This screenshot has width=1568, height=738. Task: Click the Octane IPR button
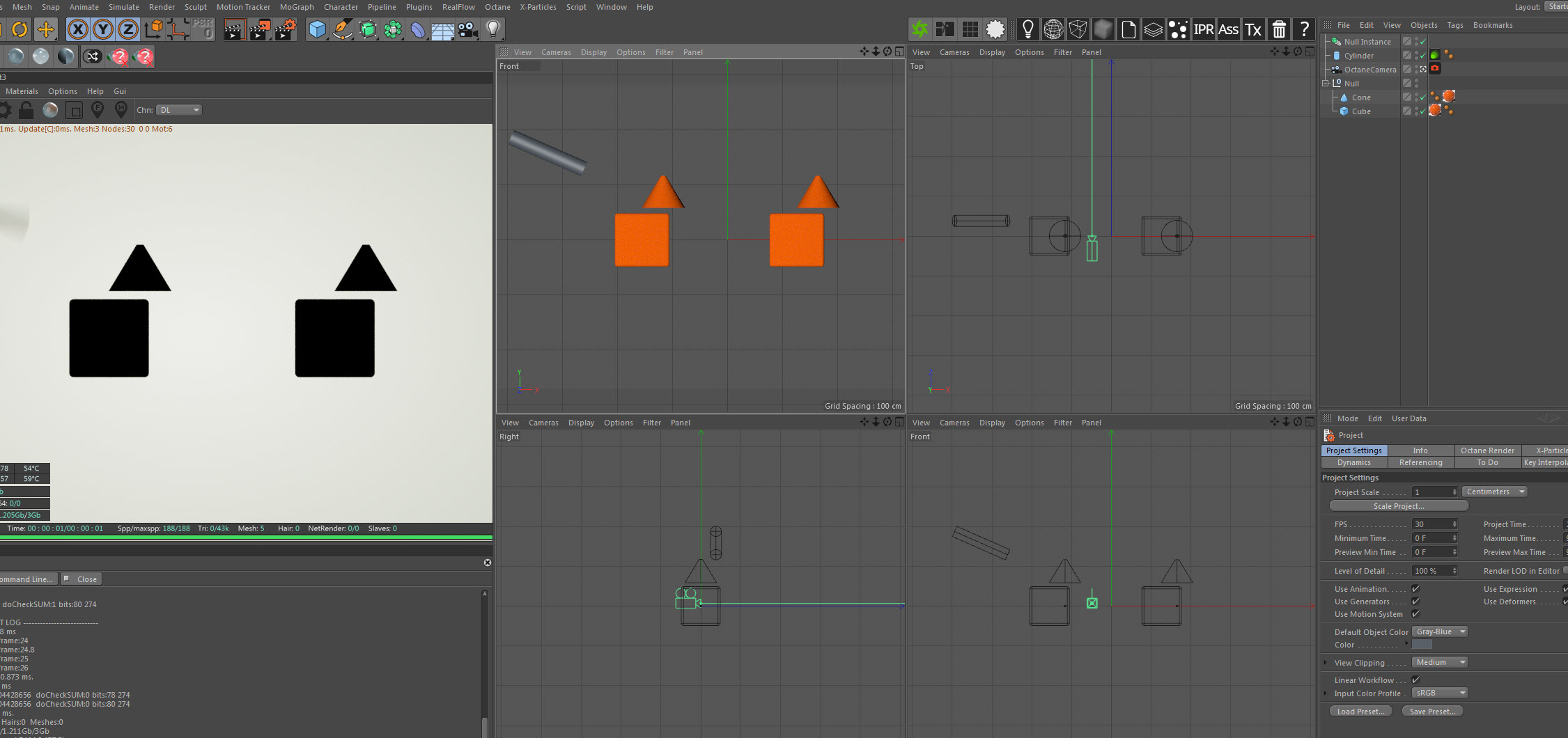pyautogui.click(x=1203, y=29)
